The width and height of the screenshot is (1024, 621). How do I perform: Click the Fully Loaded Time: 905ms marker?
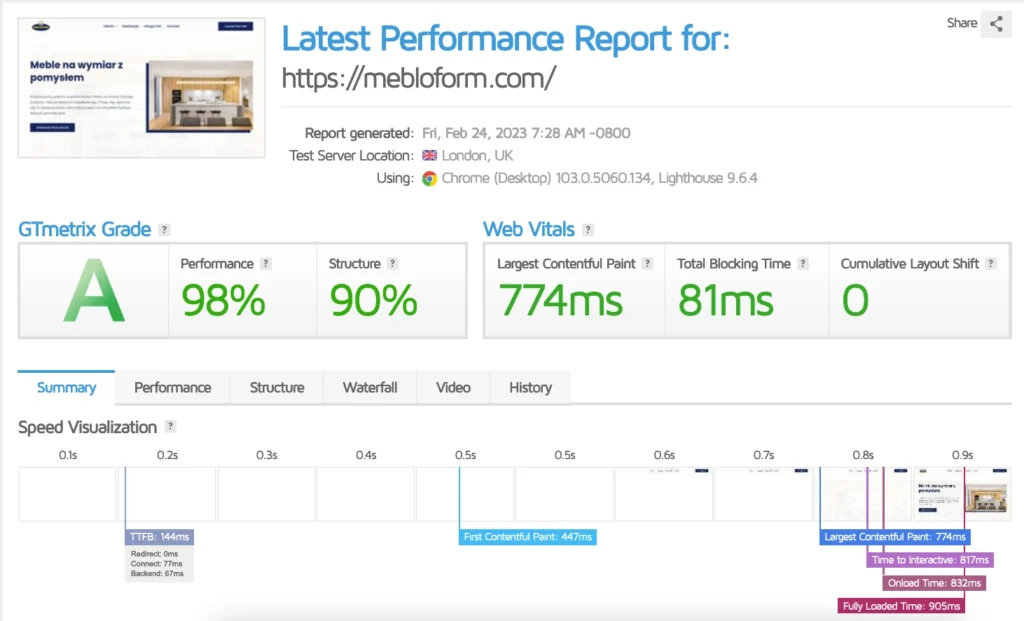click(903, 606)
